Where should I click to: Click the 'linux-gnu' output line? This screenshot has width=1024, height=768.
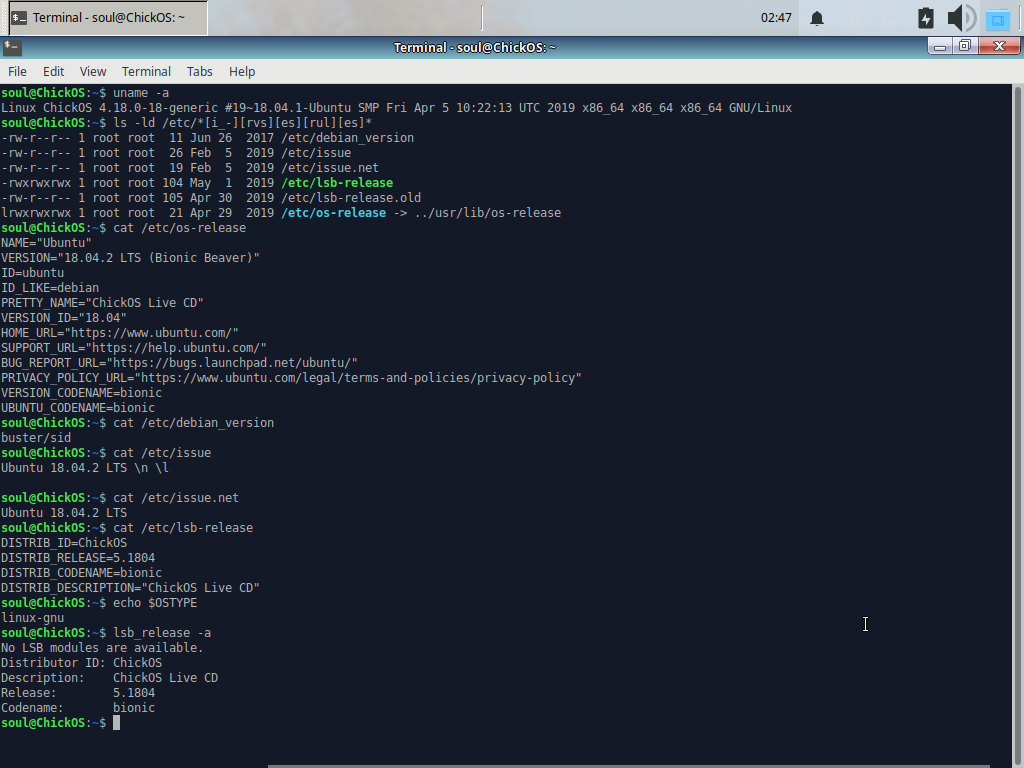(x=33, y=618)
